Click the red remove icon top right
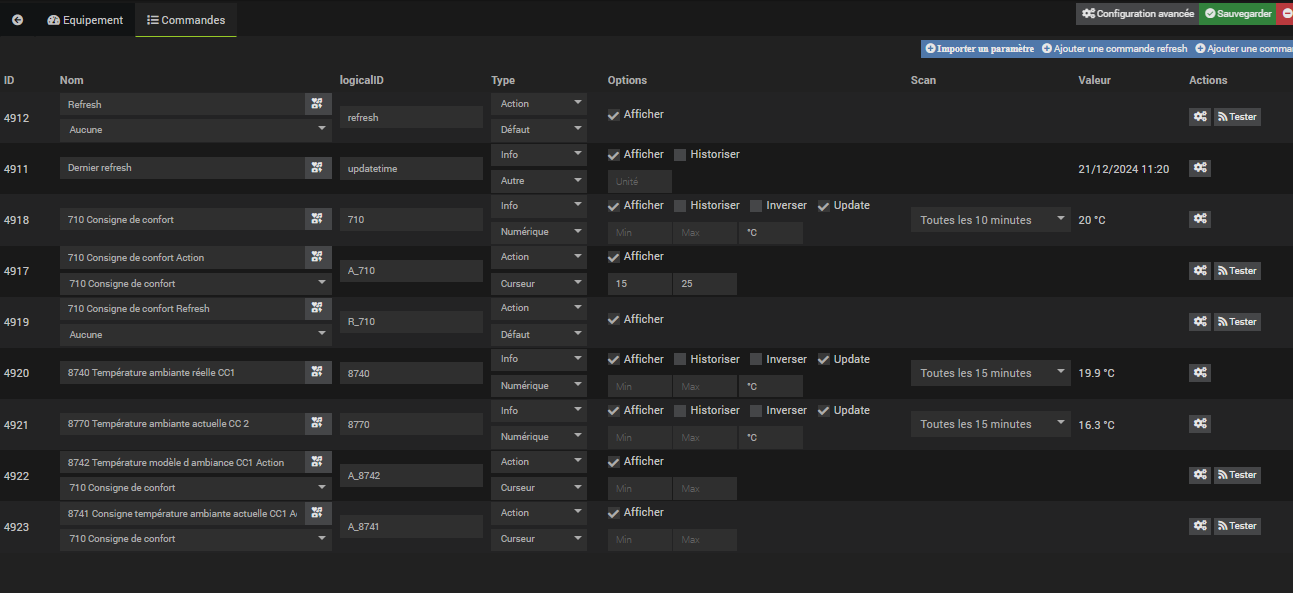This screenshot has width=1293, height=593. tap(1286, 14)
